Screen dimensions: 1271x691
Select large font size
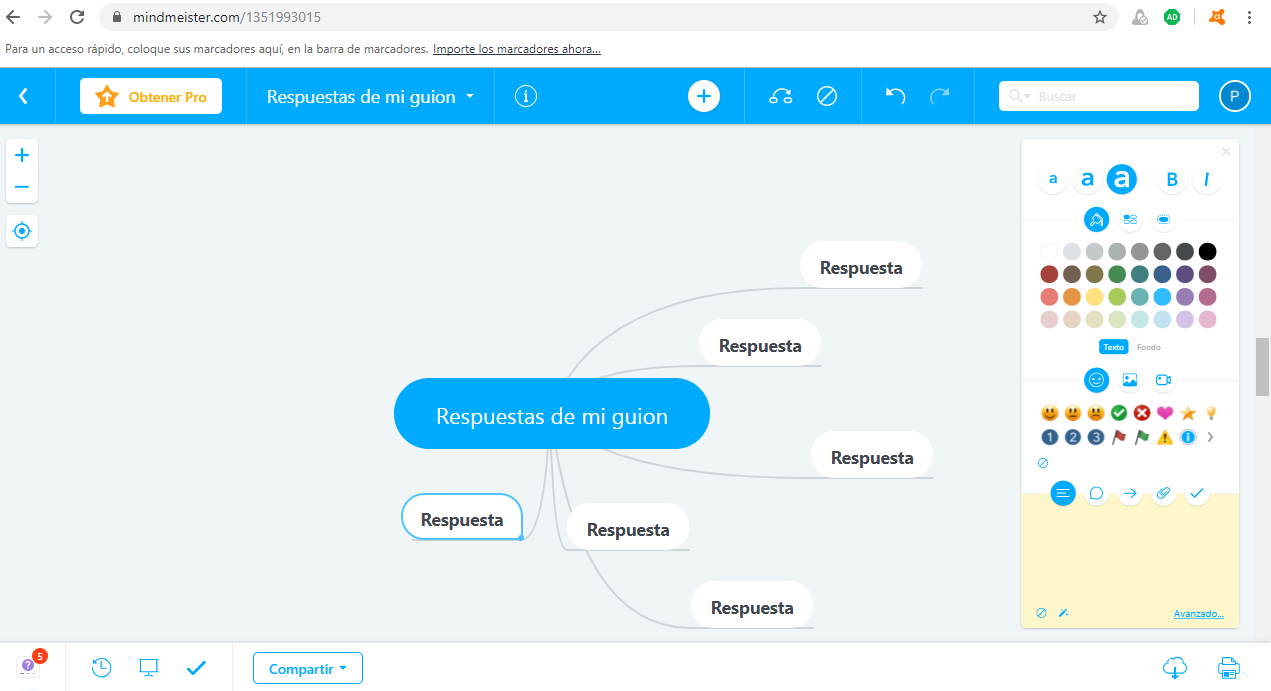[x=1122, y=179]
